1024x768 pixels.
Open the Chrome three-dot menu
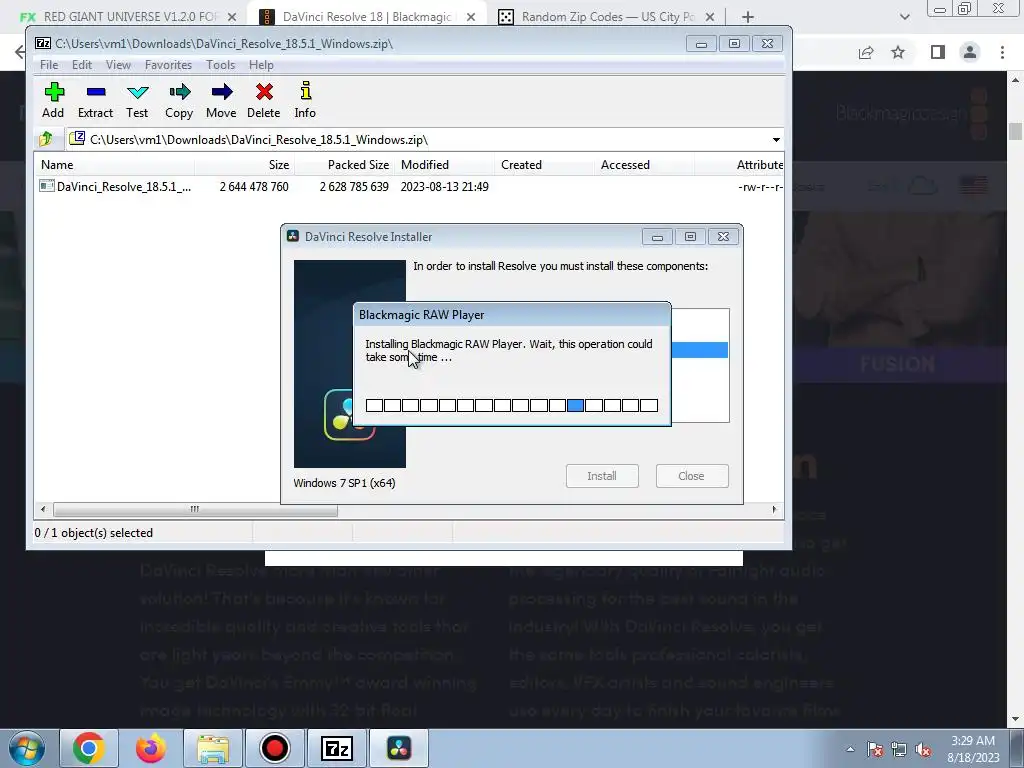point(1002,52)
